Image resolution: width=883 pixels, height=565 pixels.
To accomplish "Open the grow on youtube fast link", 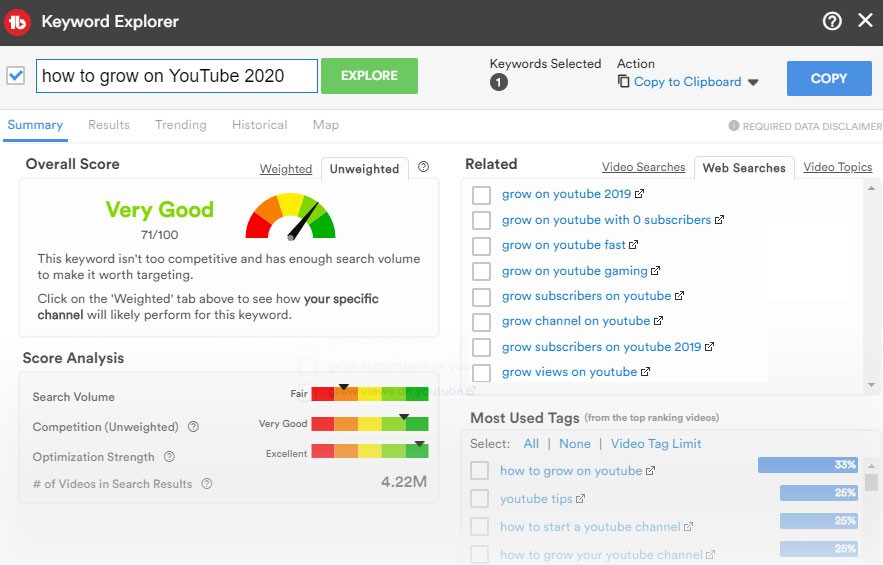I will [x=564, y=245].
